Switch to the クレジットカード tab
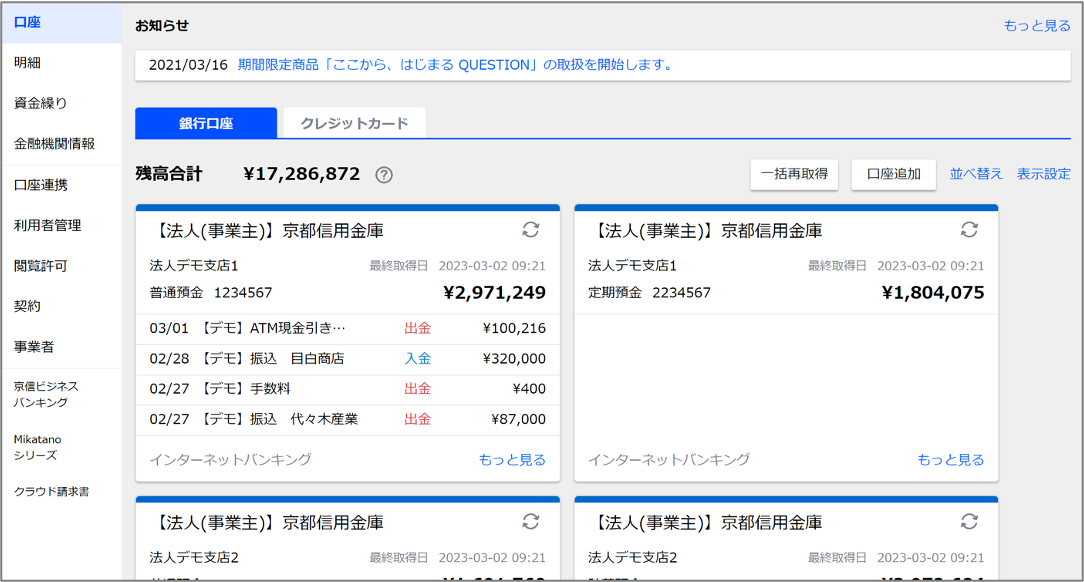The height and width of the screenshot is (582, 1084). click(354, 123)
